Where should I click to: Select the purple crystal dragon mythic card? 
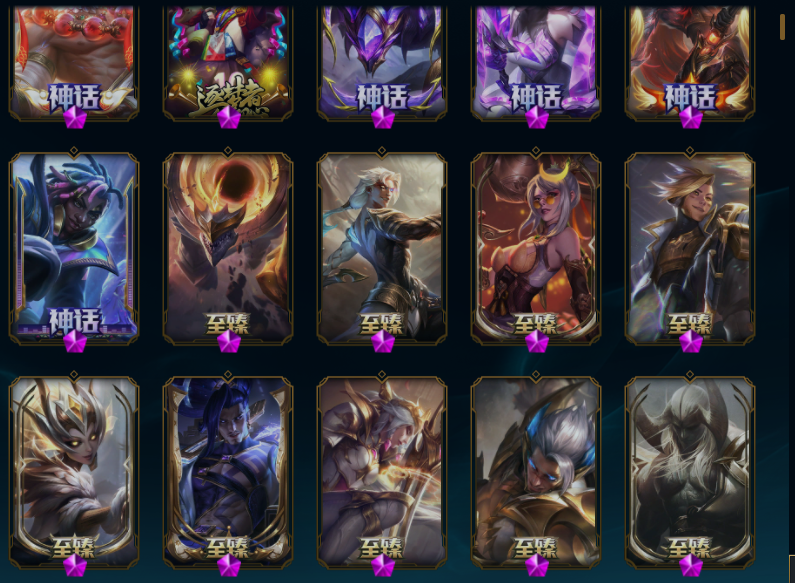[x=382, y=63]
